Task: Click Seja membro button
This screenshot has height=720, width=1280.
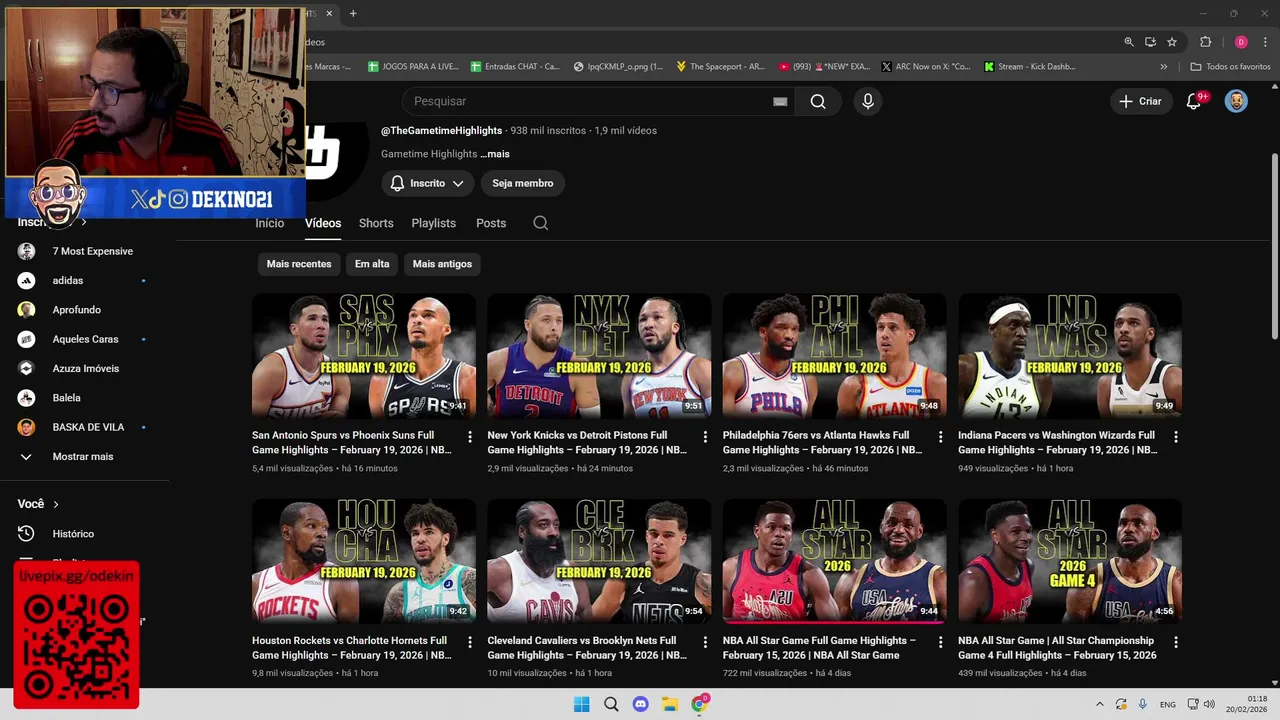Action: coord(522,183)
